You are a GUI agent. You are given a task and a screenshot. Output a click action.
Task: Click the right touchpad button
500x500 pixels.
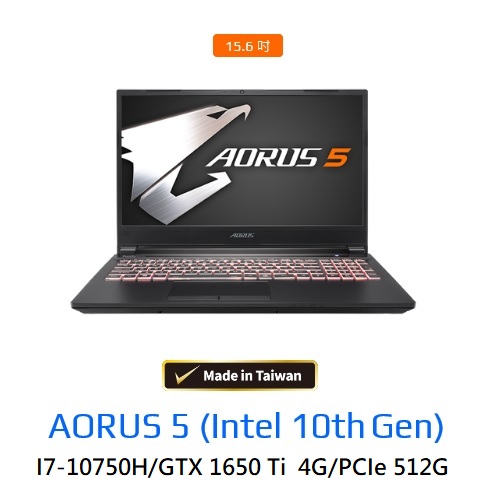click(245, 297)
